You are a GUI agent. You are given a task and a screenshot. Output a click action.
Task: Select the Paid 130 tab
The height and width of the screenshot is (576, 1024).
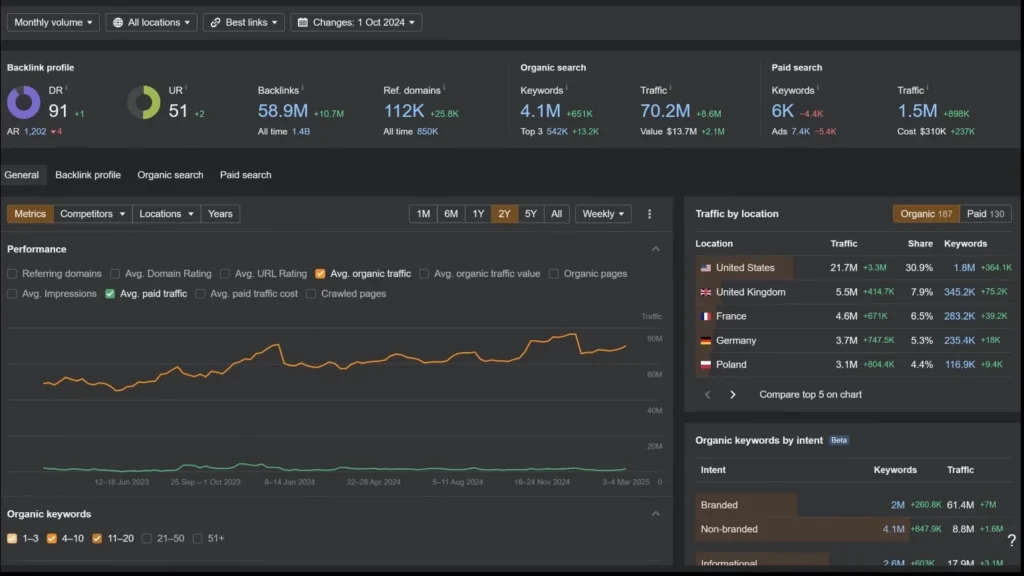[985, 214]
